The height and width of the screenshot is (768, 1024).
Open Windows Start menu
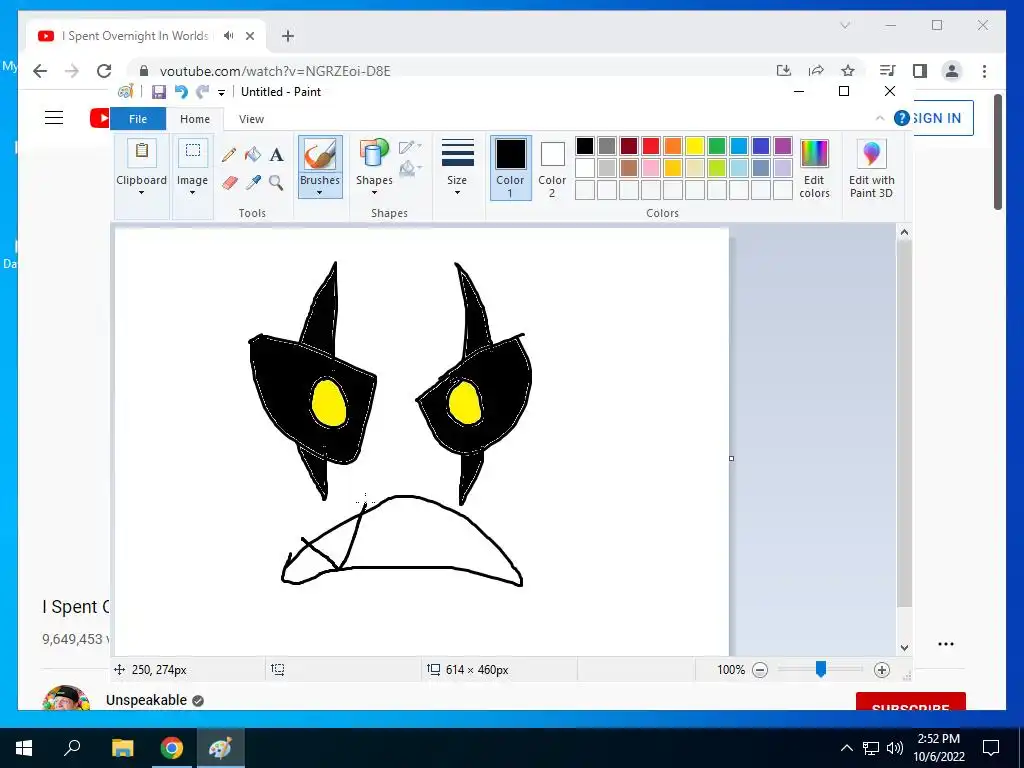point(24,748)
